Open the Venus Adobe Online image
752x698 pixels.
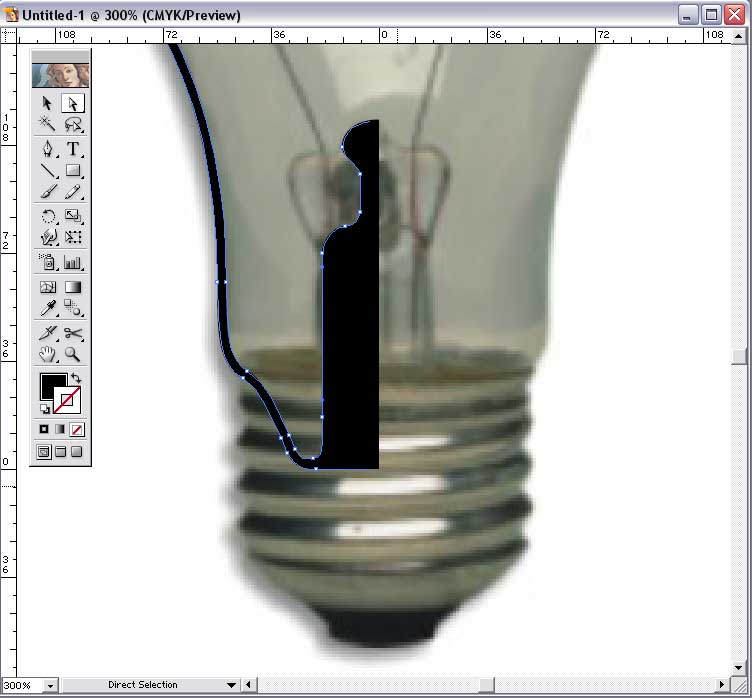[60, 75]
